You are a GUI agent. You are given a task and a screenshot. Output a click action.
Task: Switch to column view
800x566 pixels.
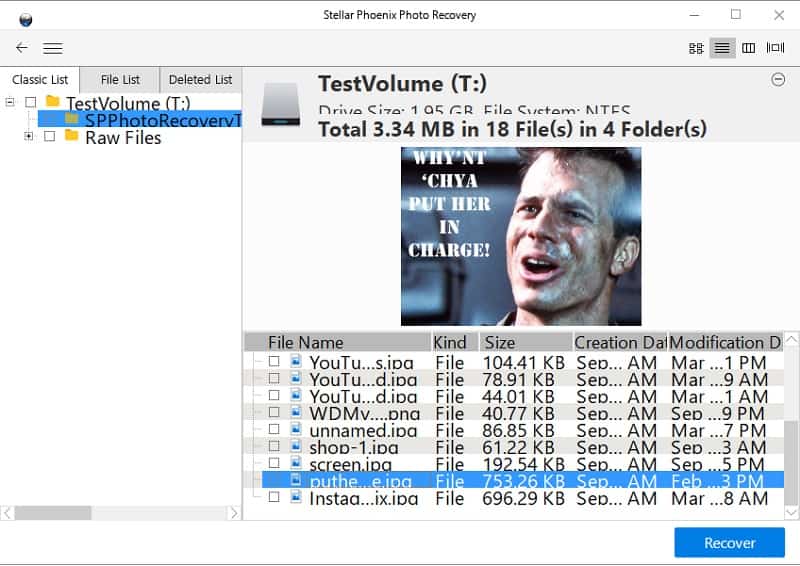click(748, 48)
